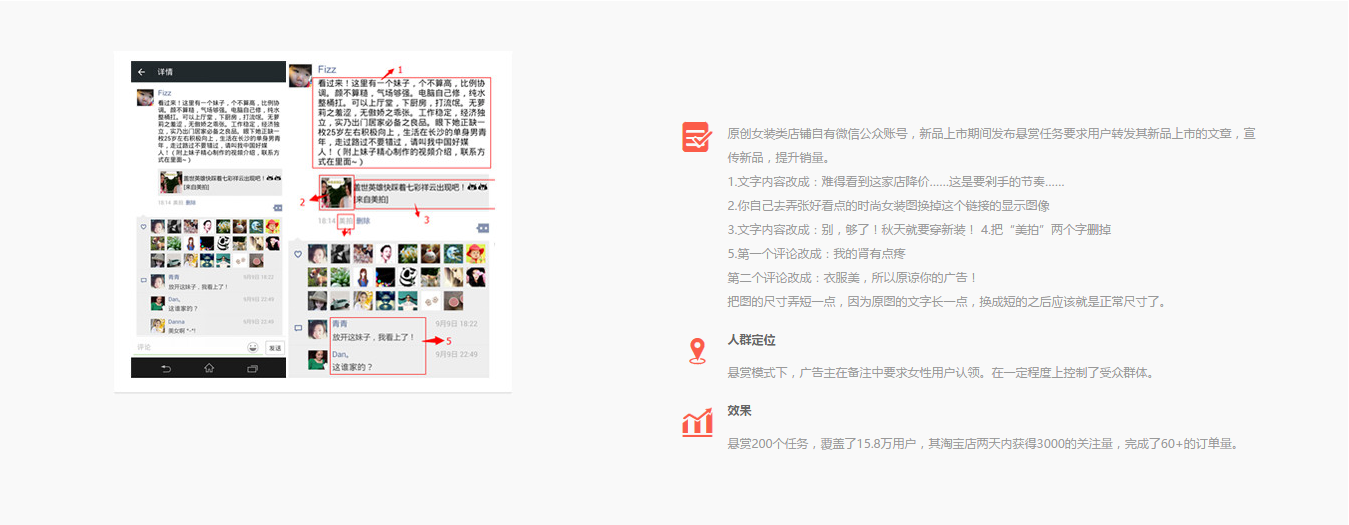Click the heart likes icon in the enlarged view
The width and height of the screenshot is (1349, 525).
point(297,254)
